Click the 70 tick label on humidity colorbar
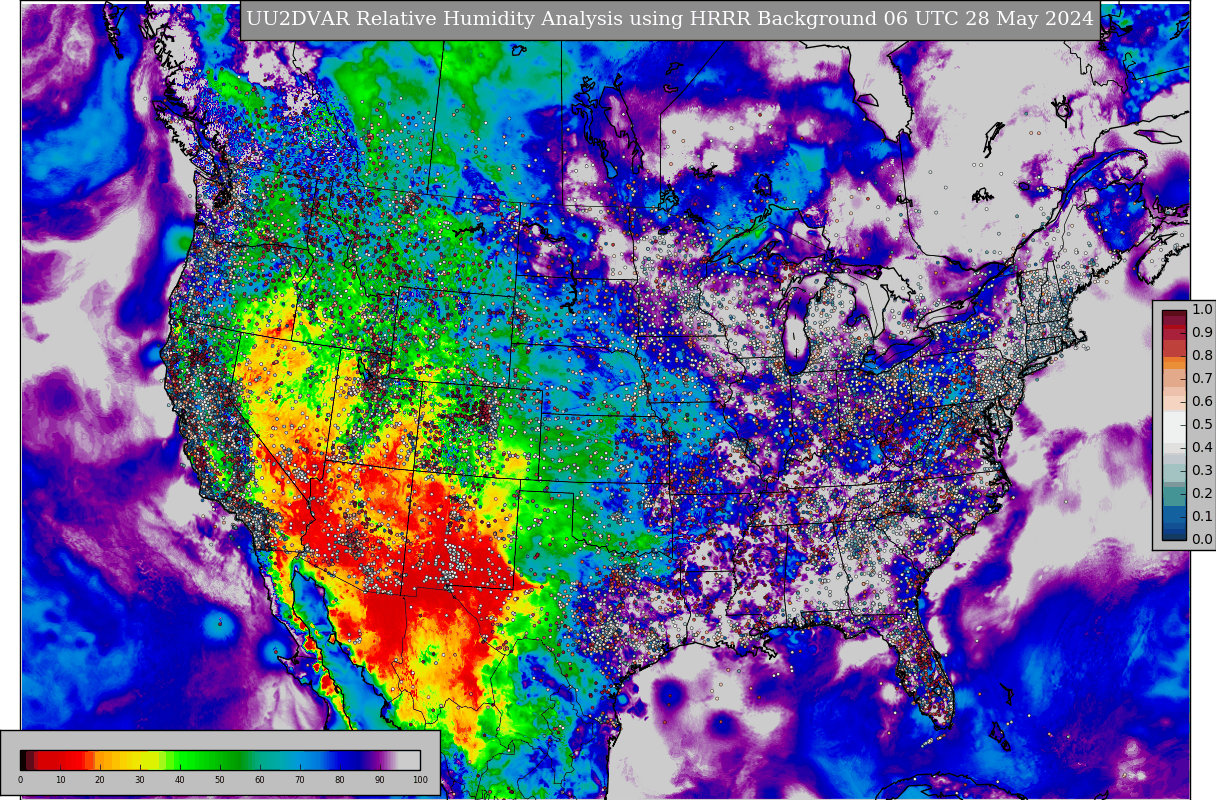Screen dimensions: 1216x800 (x=300, y=780)
